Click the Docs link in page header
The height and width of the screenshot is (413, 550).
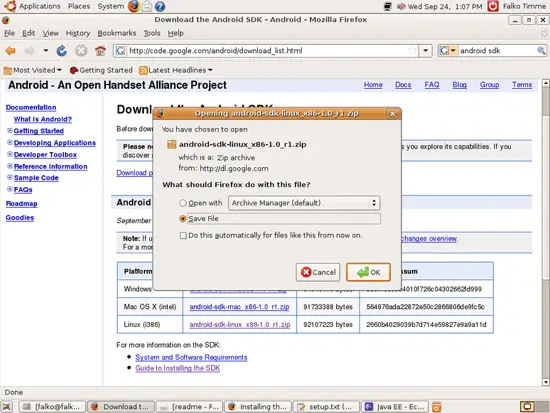(x=403, y=85)
